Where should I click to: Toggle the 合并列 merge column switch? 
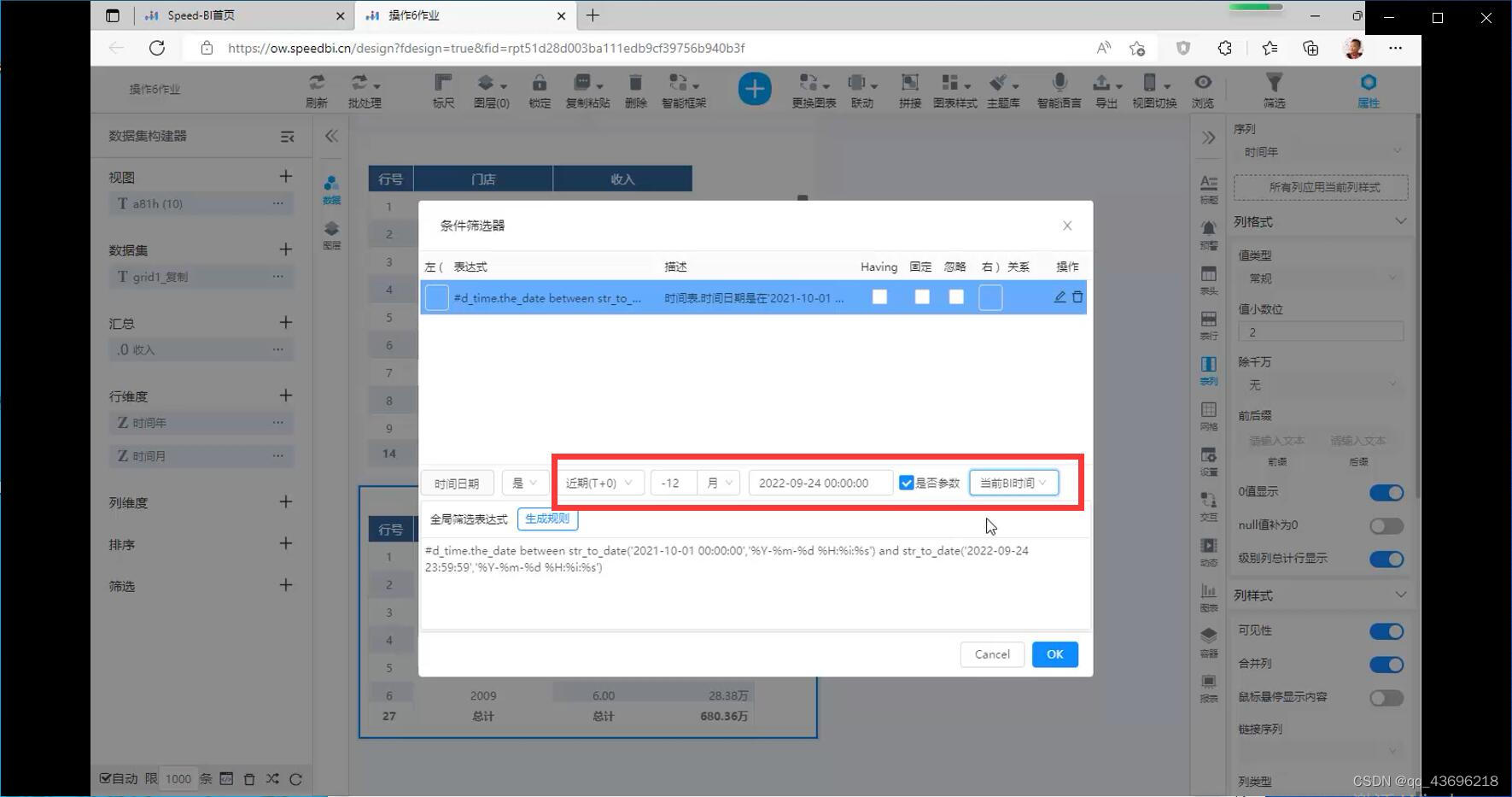click(1386, 665)
